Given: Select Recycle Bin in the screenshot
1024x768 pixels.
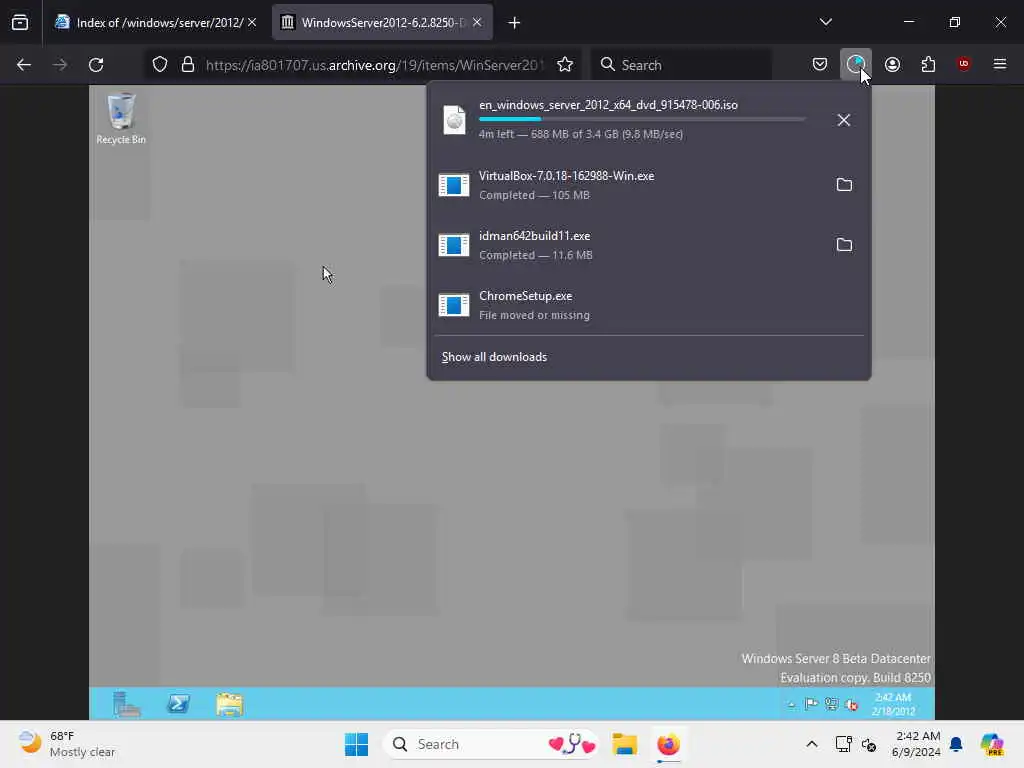Looking at the screenshot, I should (x=121, y=118).
